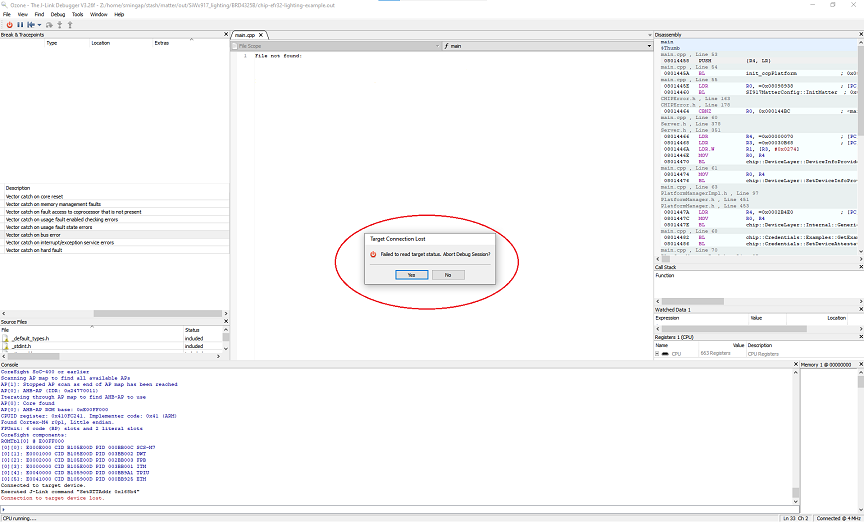Click the Step Into toolbar icon
The image size is (864, 522).
click(60, 25)
